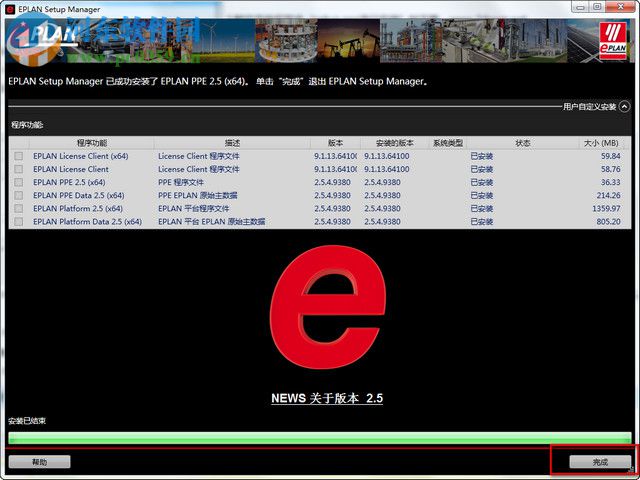The height and width of the screenshot is (480, 640).
Task: Click the 214.26 size value
Action: [608, 195]
